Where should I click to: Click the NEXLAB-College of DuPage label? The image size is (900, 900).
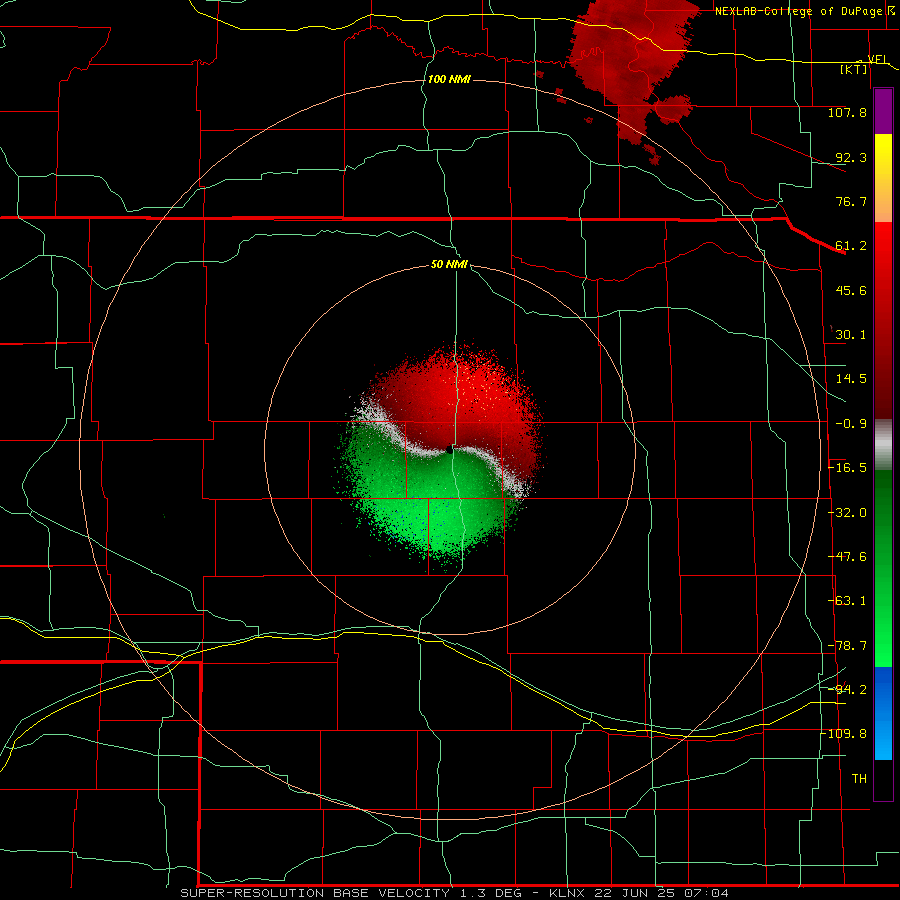801,11
